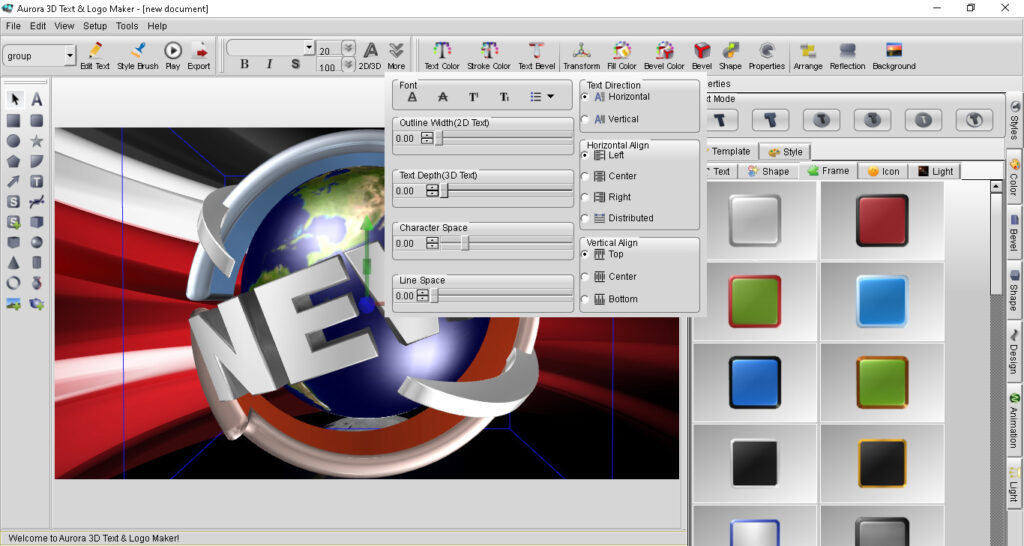The height and width of the screenshot is (546, 1024).
Task: Select the arrow pointer tool
Action: (14, 99)
